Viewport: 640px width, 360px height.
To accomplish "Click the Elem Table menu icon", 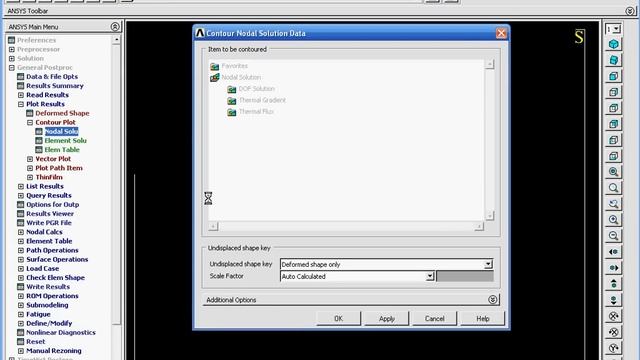I will pos(39,150).
